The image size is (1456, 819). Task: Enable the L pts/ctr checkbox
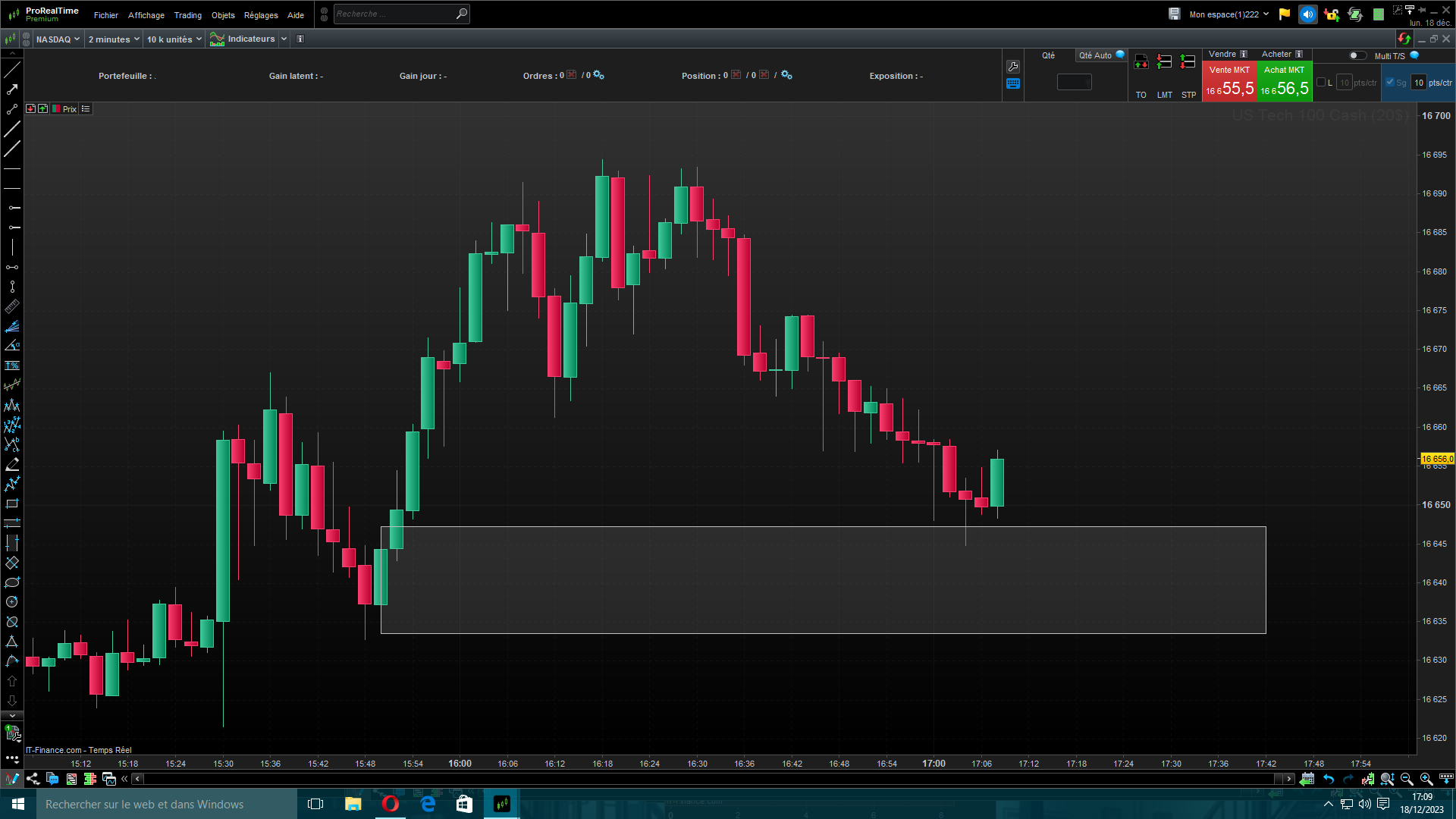pos(1321,83)
